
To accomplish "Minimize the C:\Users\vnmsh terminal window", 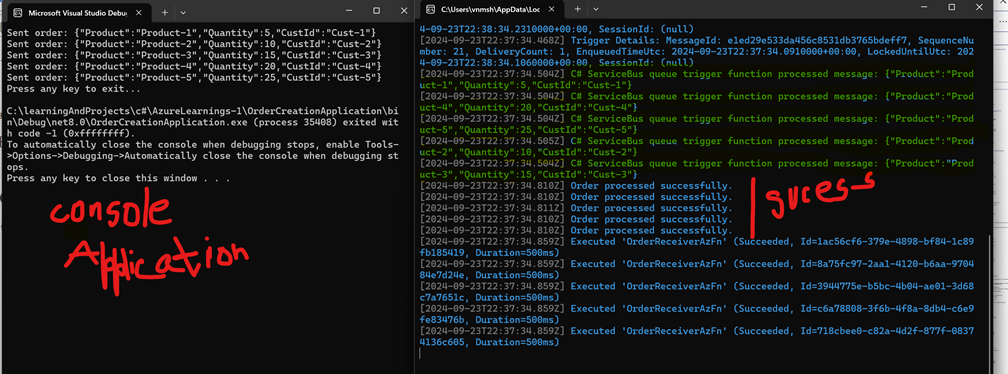I will point(925,7).
